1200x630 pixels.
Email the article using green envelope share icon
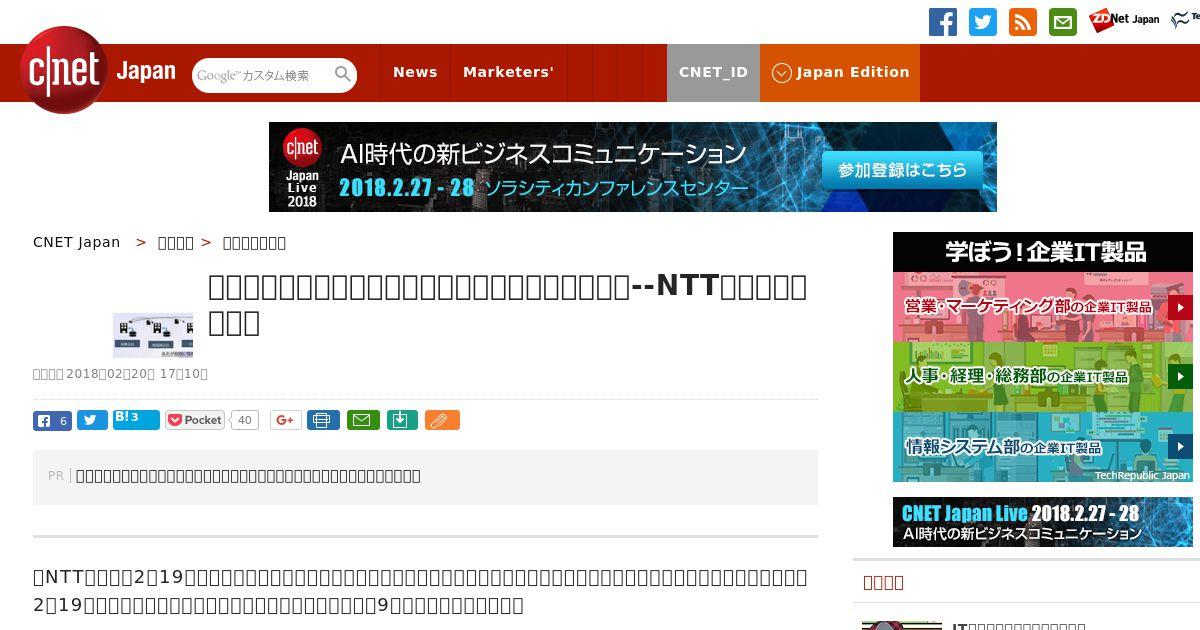(x=363, y=420)
